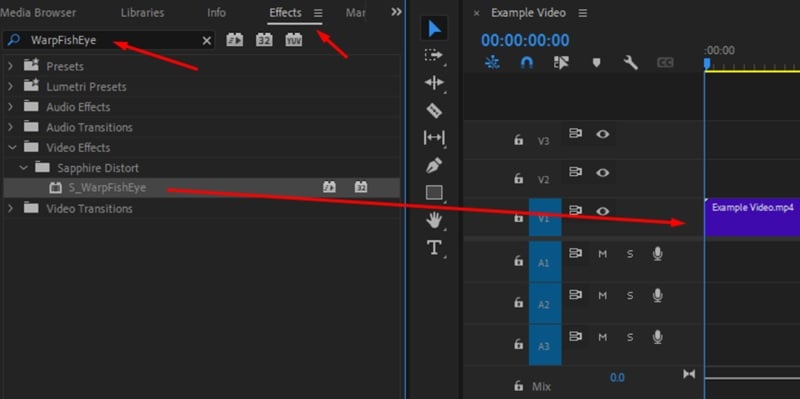Select the Track Select Forward tool

tap(434, 55)
